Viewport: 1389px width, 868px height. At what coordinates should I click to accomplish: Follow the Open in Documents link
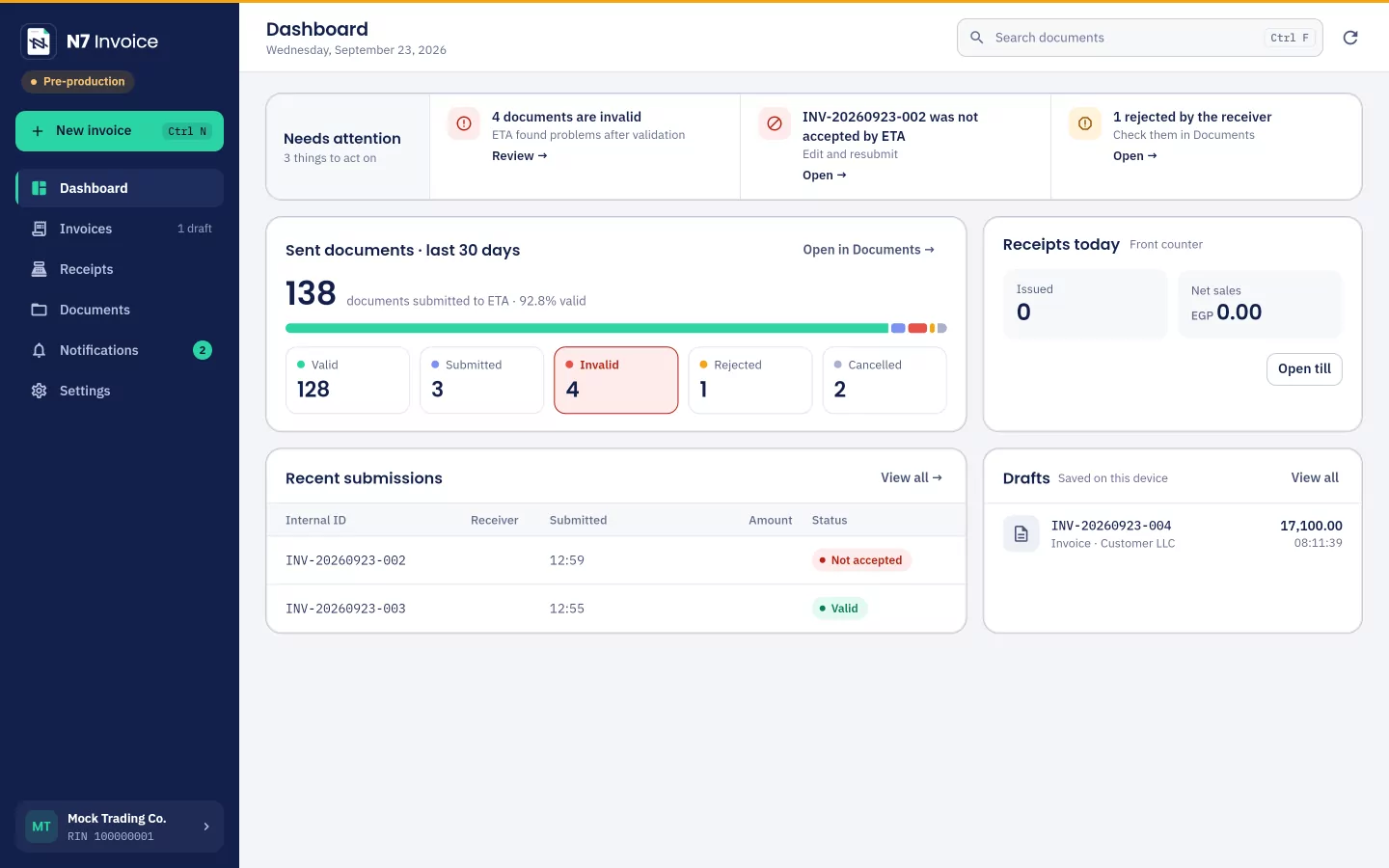click(x=869, y=250)
